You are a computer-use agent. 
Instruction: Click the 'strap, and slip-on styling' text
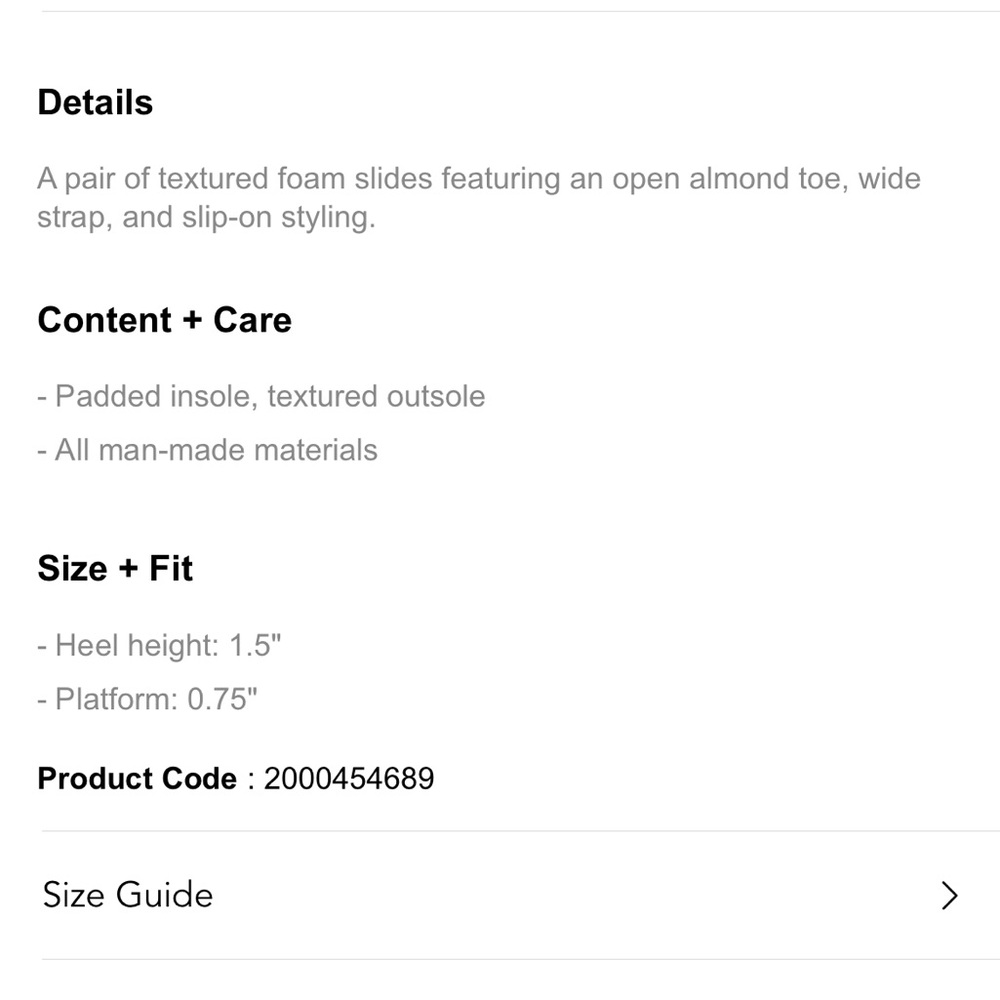coord(206,217)
